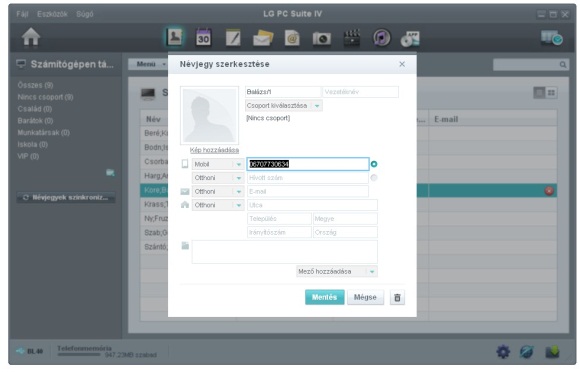Open the Fájl menu

click(x=22, y=14)
